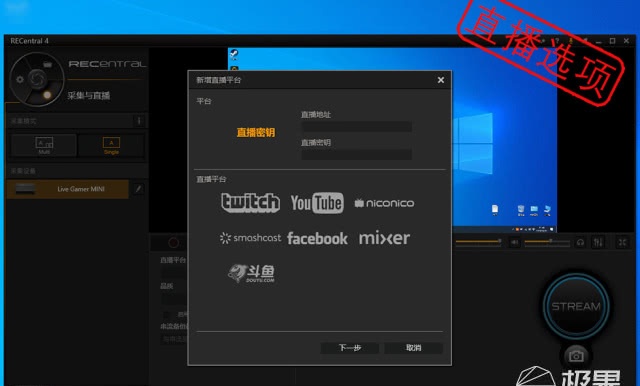This screenshot has width=640, height=386.
Task: Open settings gear in the RECentral wheel
Action: click(x=20, y=80)
